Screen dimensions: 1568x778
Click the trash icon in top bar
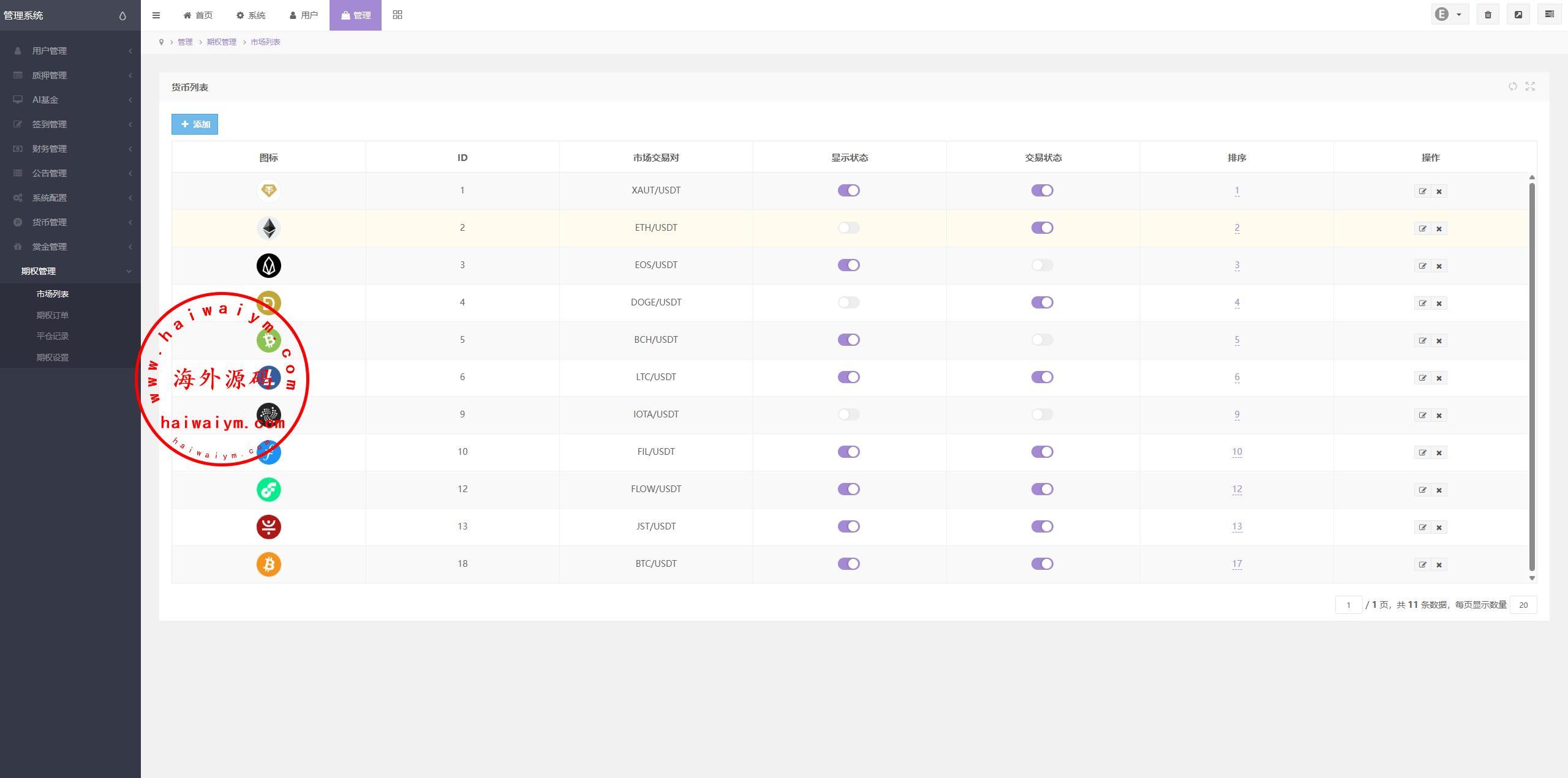point(1488,15)
